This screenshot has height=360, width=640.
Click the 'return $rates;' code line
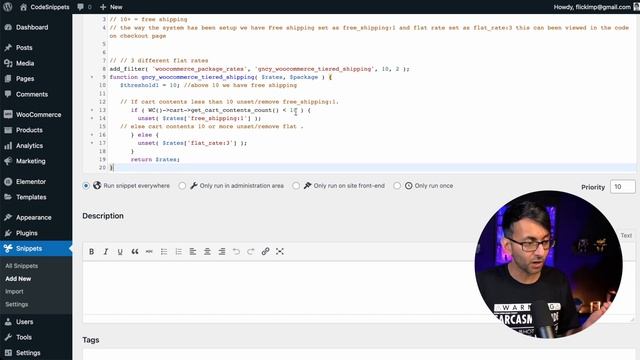pos(155,160)
